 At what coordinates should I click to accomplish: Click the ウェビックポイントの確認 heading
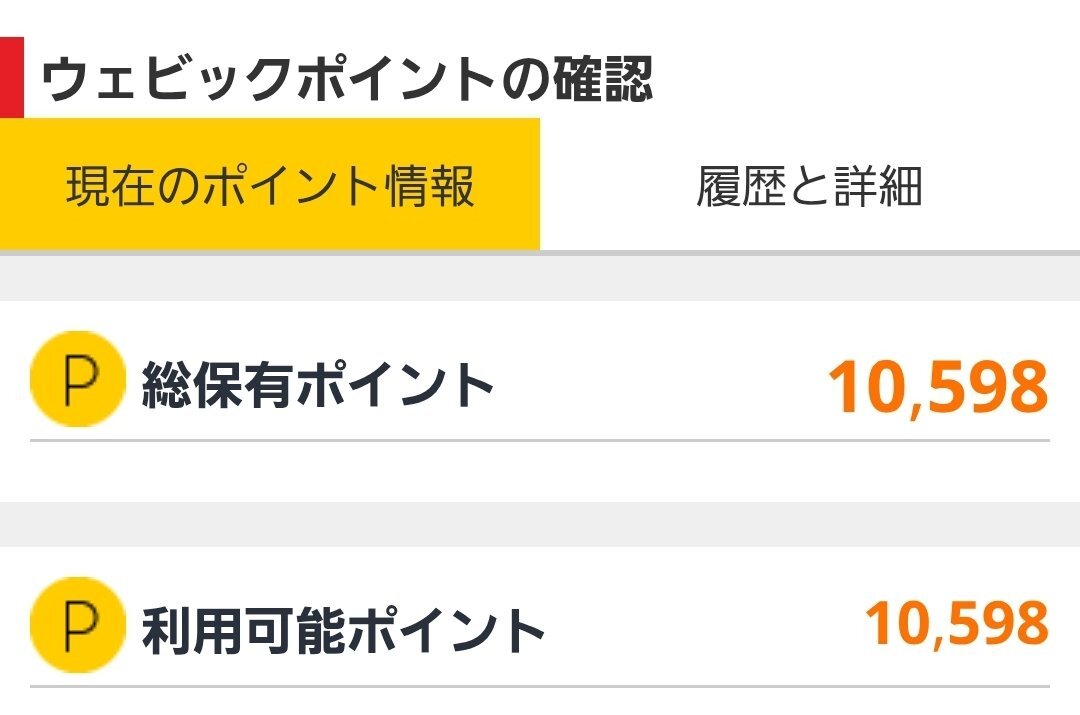pyautogui.click(x=346, y=79)
